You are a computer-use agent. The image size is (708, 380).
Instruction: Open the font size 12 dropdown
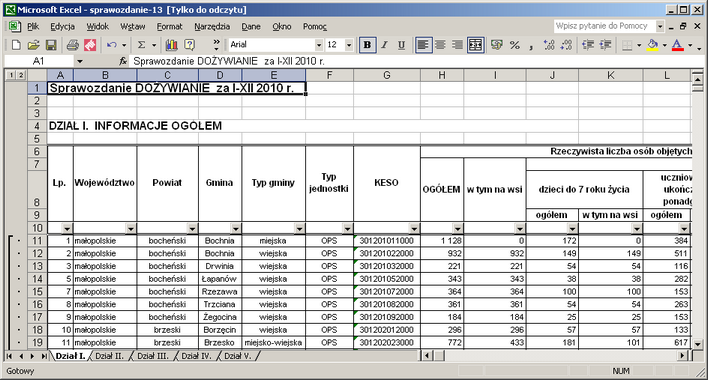[x=349, y=45]
